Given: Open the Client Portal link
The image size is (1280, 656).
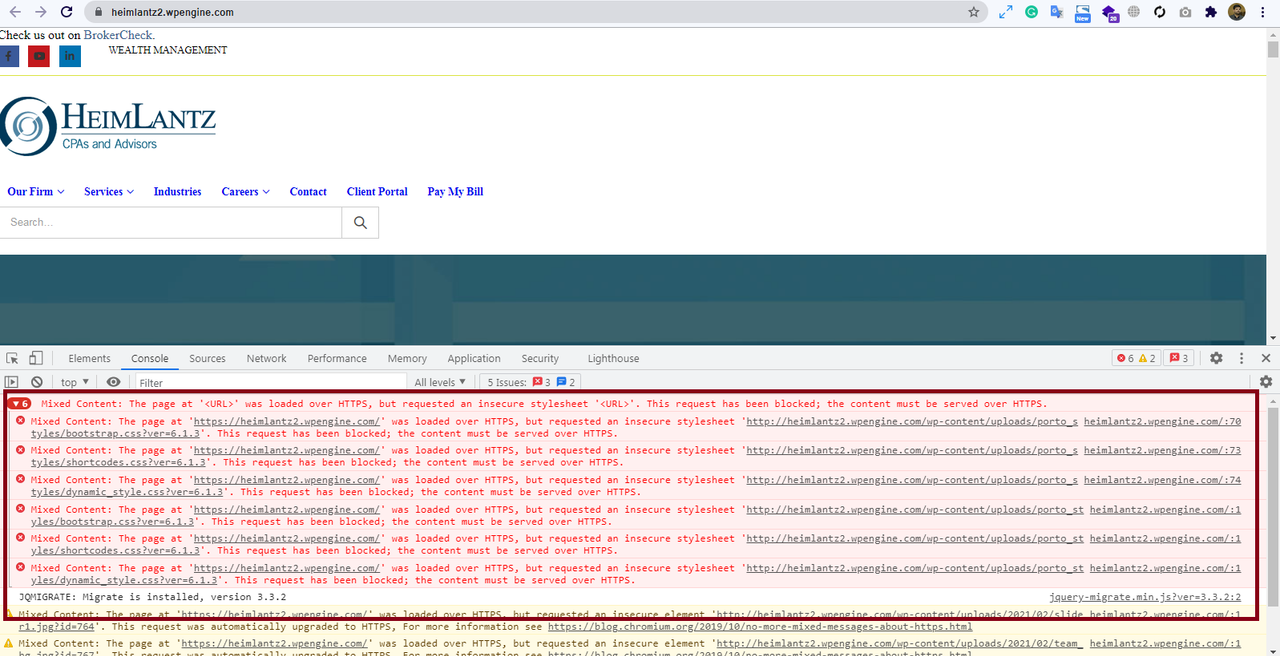Looking at the screenshot, I should [377, 192].
